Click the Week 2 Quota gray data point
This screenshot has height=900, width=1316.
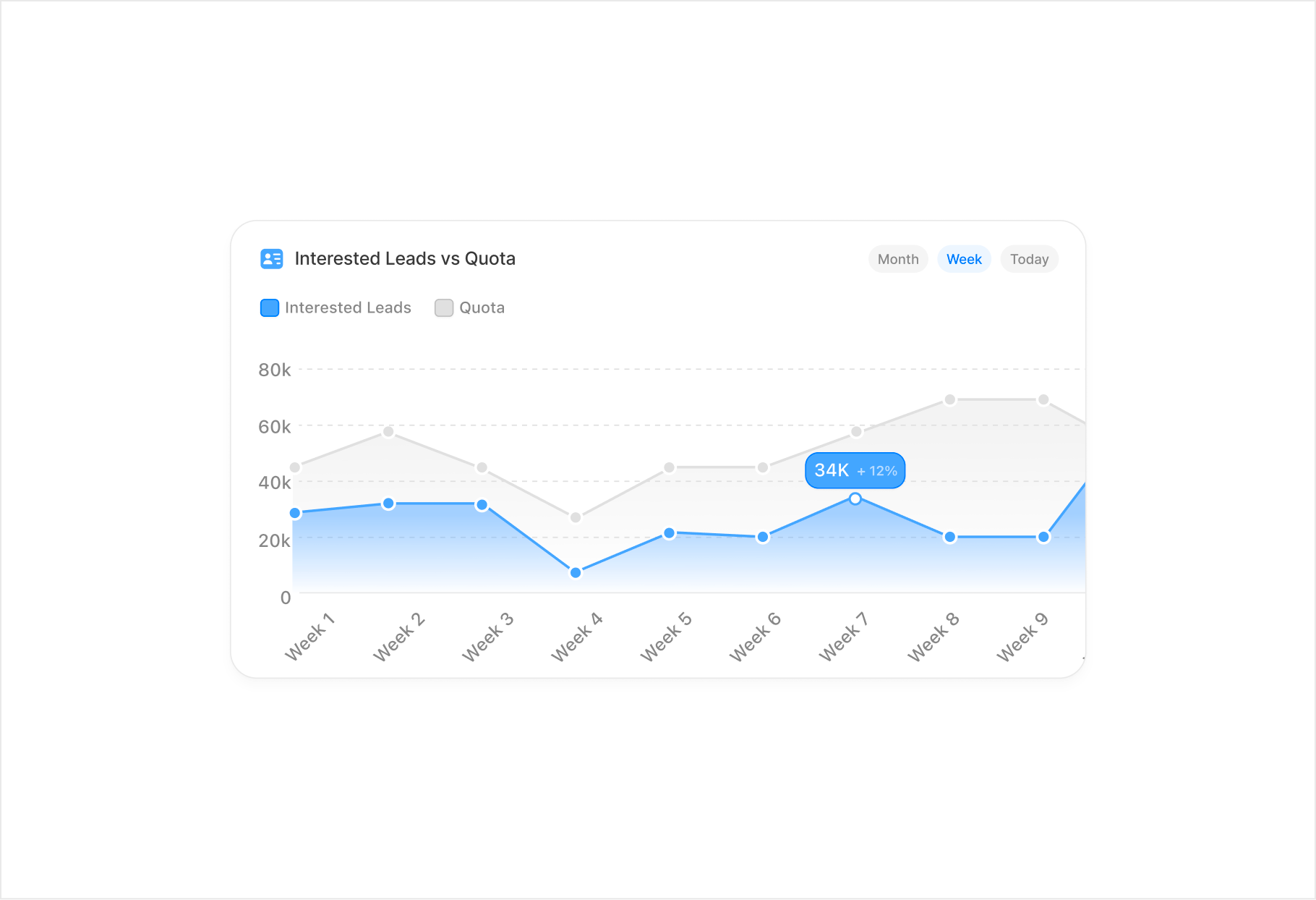pos(388,432)
